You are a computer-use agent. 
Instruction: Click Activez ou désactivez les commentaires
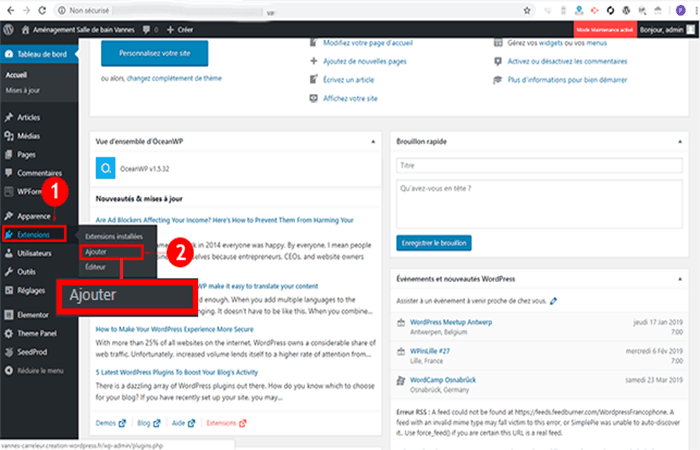567,61
